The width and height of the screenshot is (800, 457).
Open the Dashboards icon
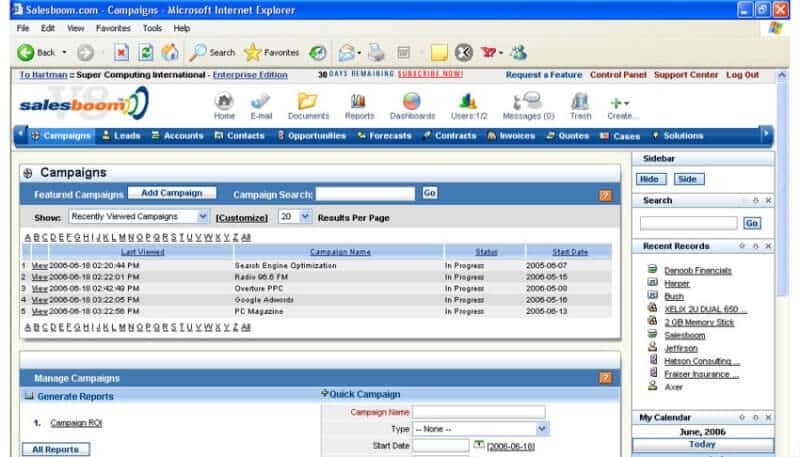[x=412, y=106]
